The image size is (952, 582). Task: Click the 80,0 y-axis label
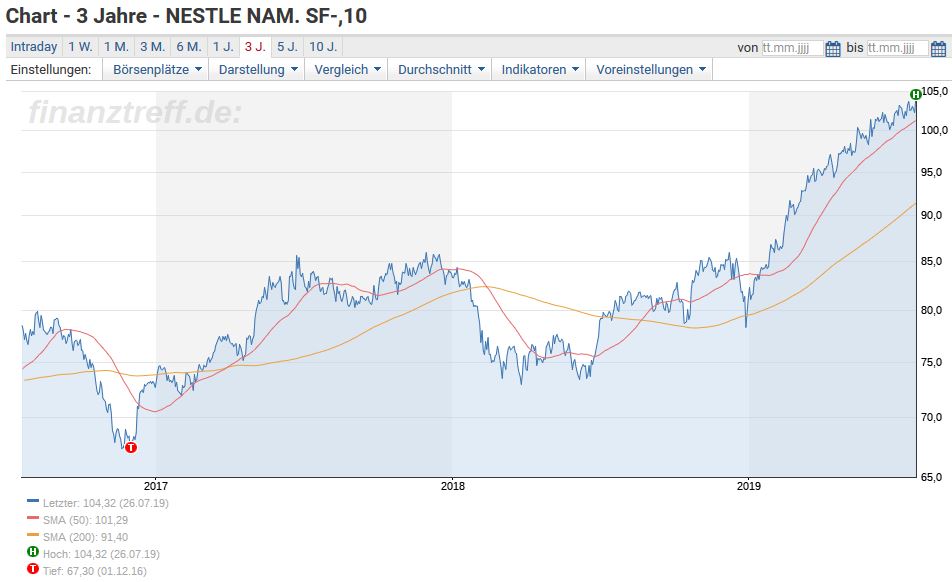(x=932, y=310)
